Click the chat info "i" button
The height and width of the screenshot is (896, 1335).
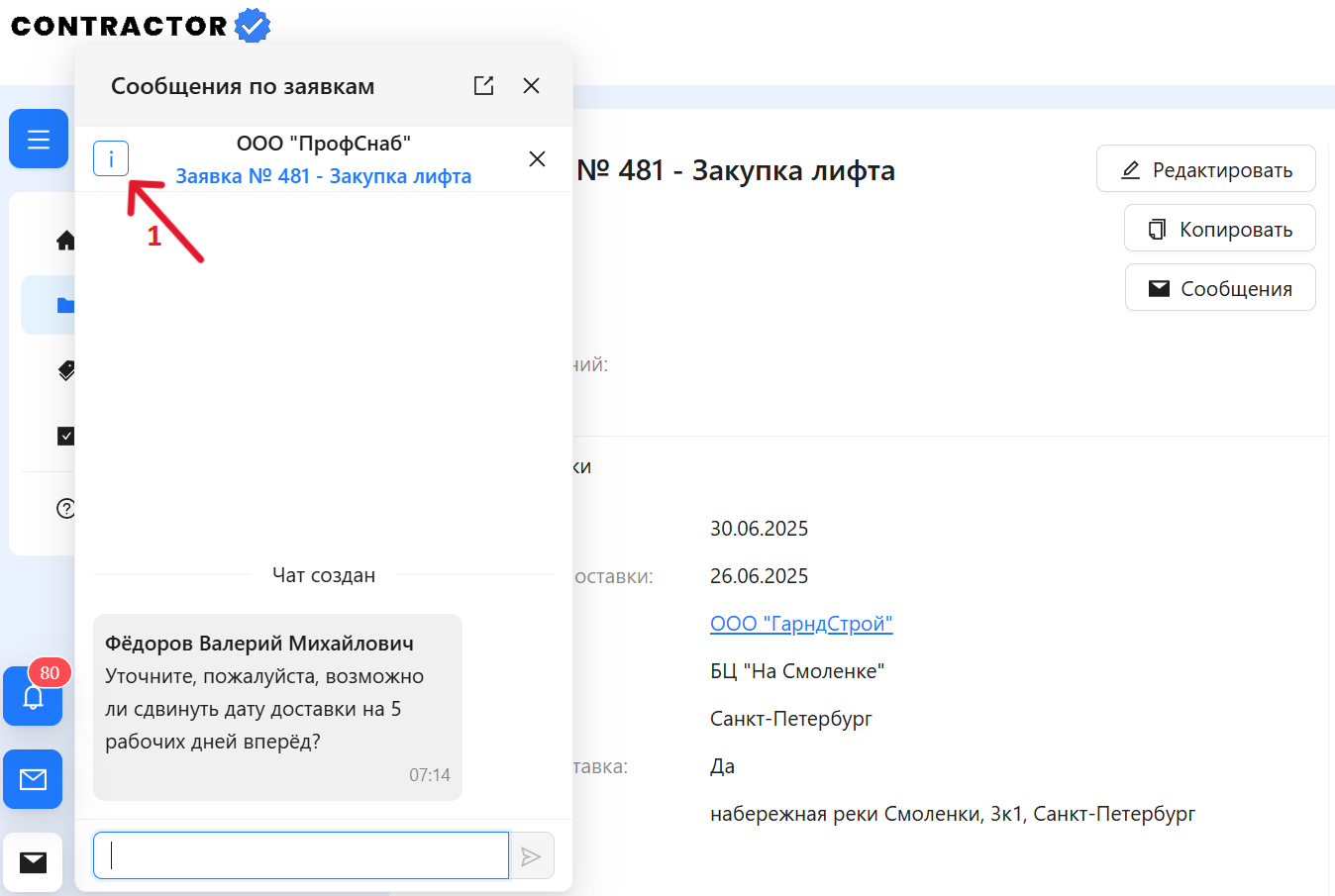click(x=111, y=158)
